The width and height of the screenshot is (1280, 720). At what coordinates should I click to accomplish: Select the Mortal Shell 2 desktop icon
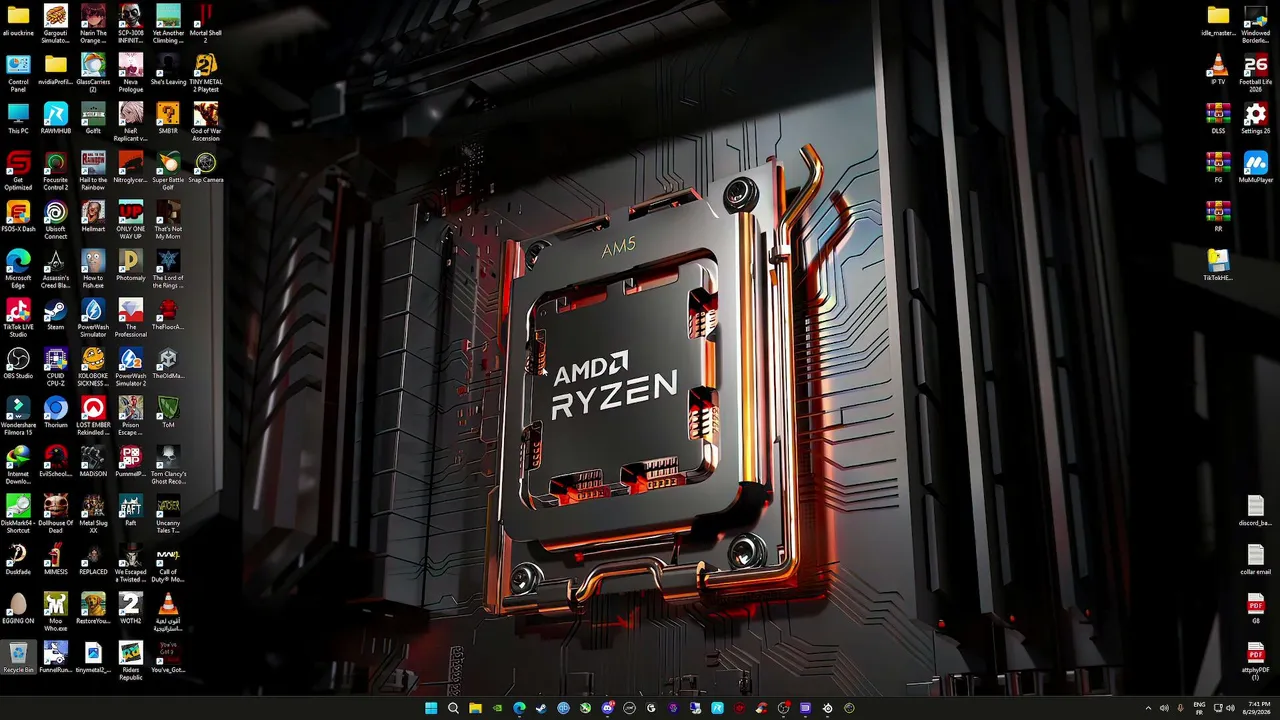click(x=206, y=23)
